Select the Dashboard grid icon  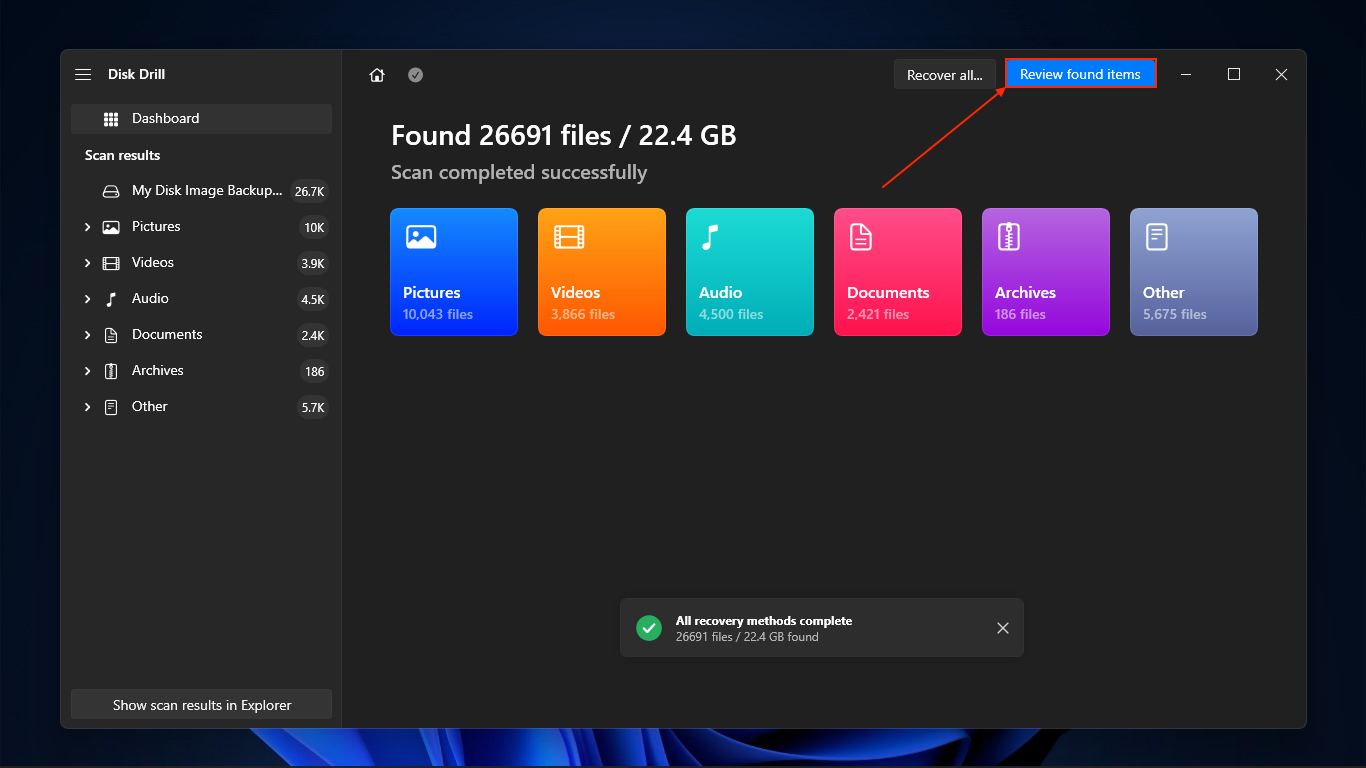point(111,119)
